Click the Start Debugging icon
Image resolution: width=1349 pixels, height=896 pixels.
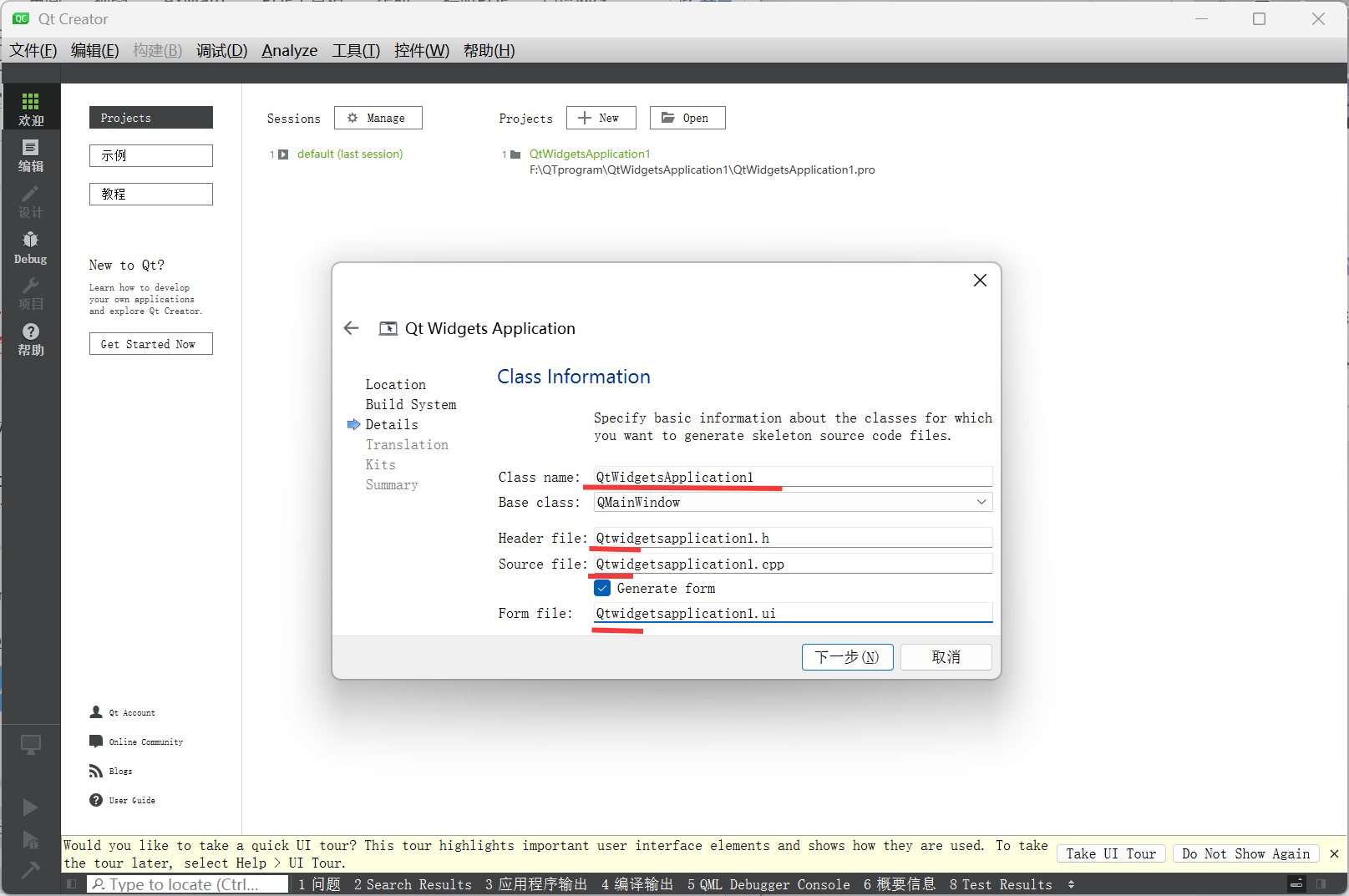click(x=30, y=839)
